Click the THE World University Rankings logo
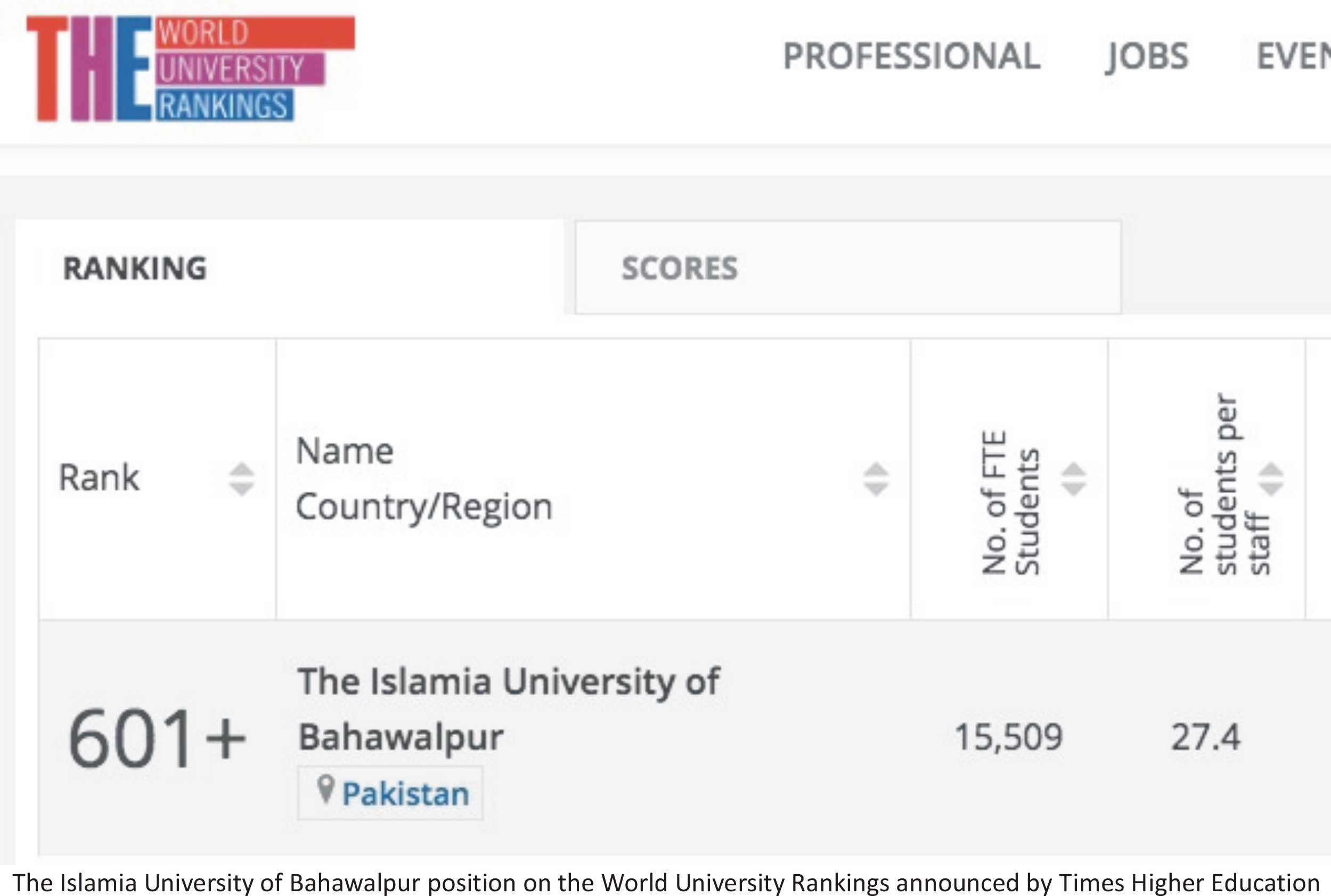Image resolution: width=1331 pixels, height=896 pixels. tap(177, 69)
